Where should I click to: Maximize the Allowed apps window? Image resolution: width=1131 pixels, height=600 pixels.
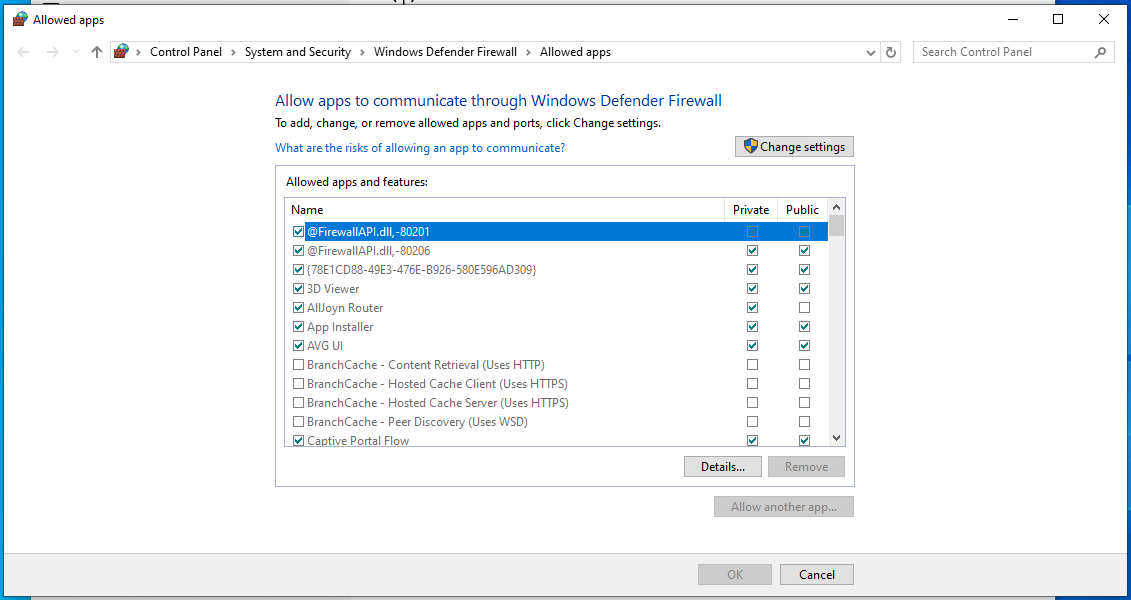[1058, 19]
